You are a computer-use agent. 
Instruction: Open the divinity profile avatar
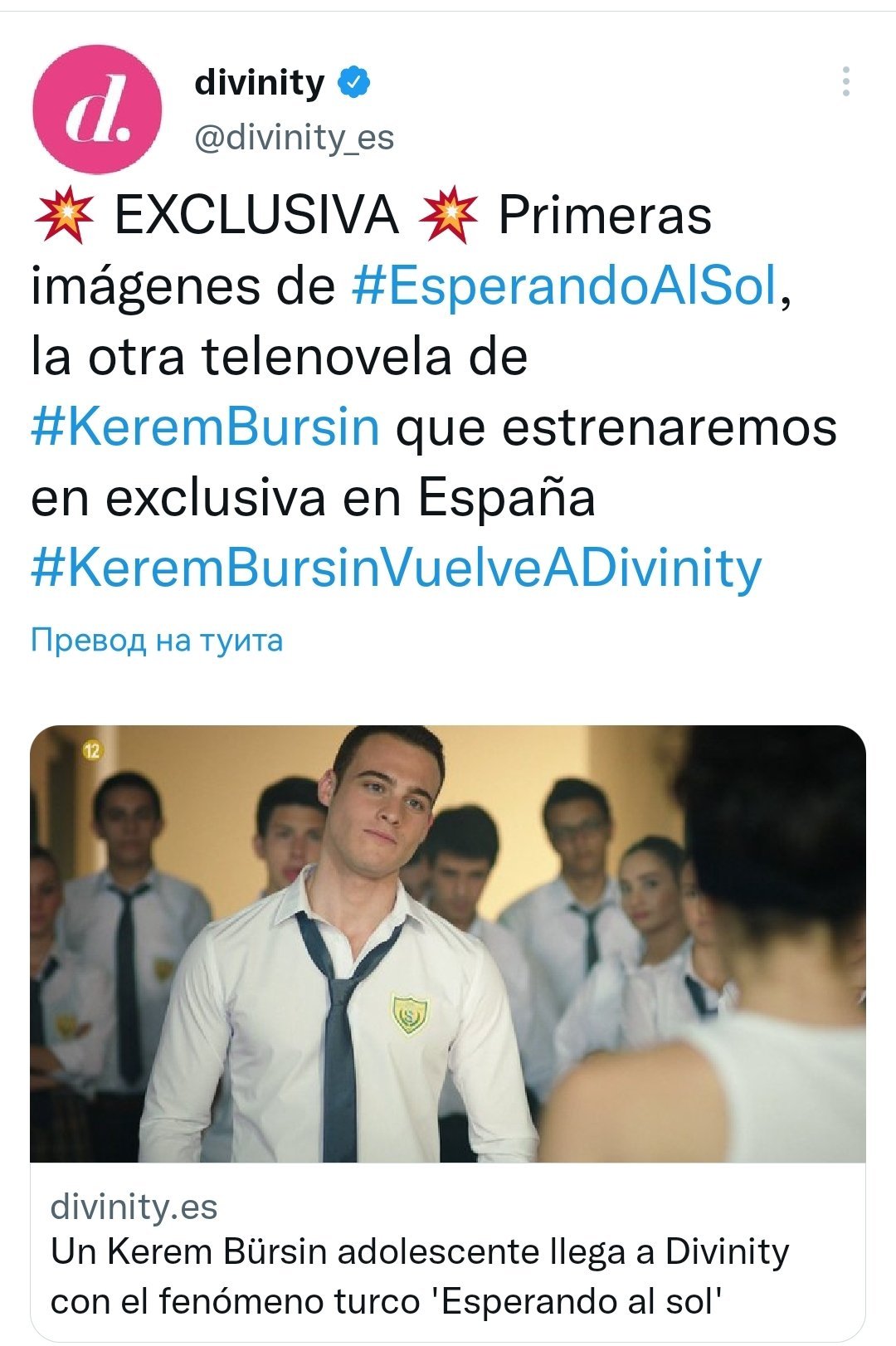click(96, 110)
